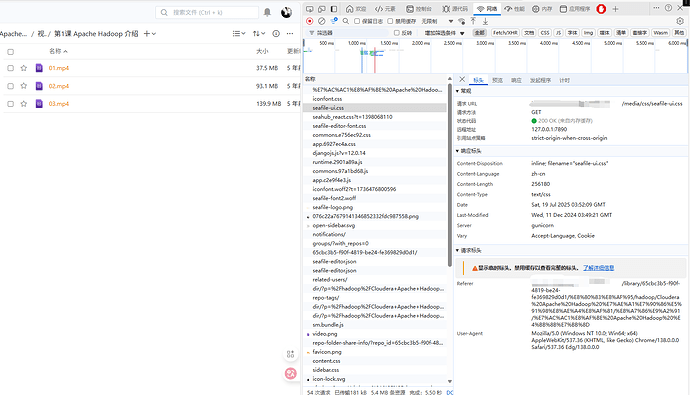Enable the preserve log checkbox

357,21
